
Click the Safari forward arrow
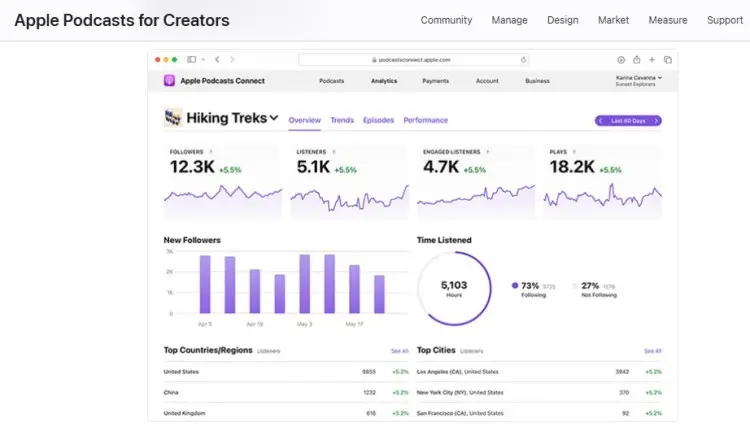tap(232, 59)
